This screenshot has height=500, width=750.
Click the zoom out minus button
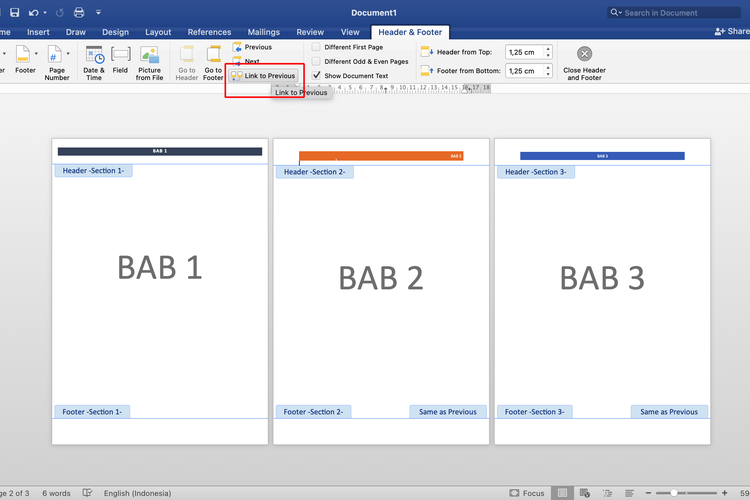click(648, 493)
